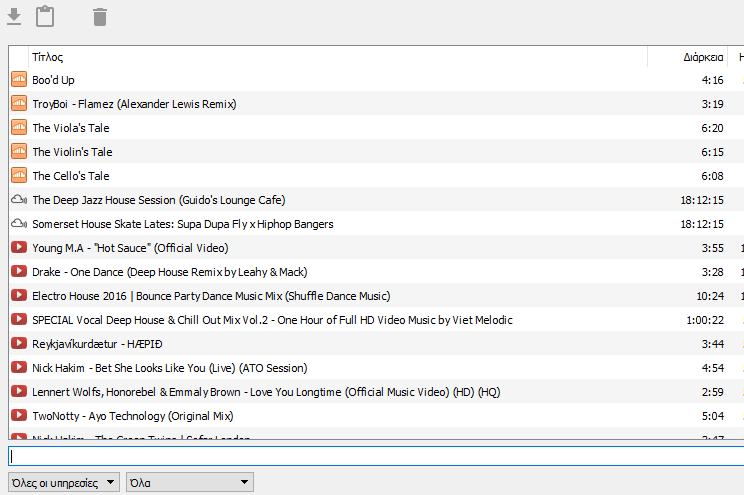Click duration 6:08 of The Cello's Tale
744x495 pixels.
713,176
